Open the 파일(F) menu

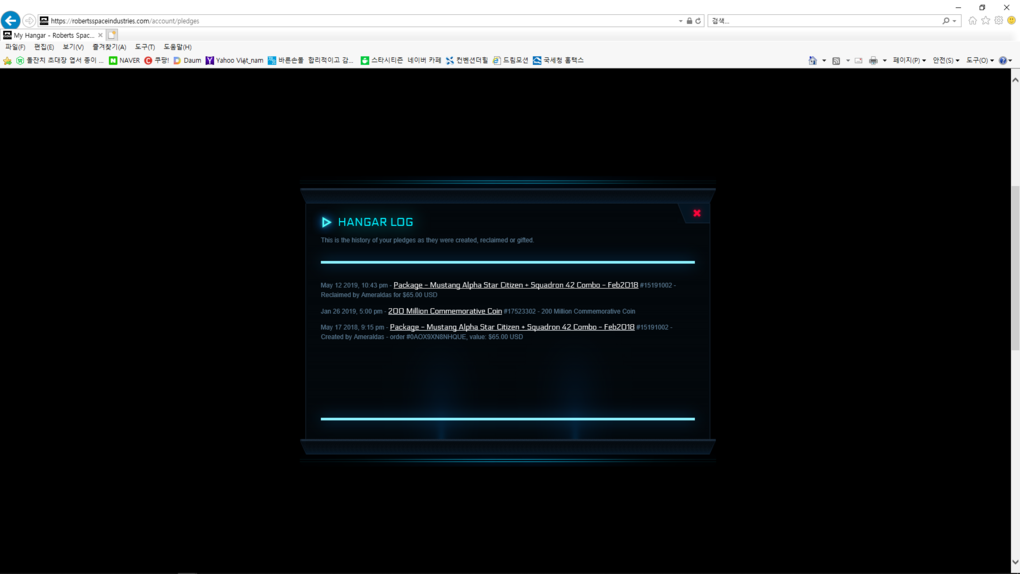click(15, 47)
